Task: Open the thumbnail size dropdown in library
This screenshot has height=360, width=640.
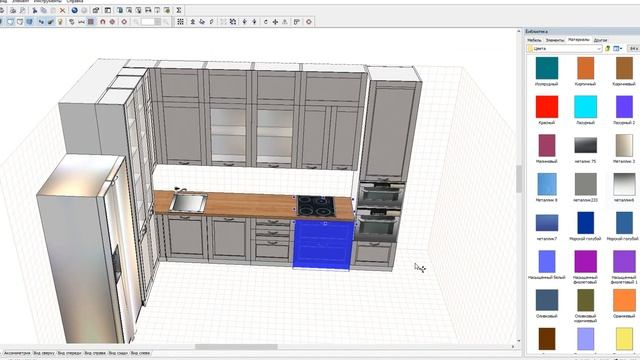Action: [634, 49]
